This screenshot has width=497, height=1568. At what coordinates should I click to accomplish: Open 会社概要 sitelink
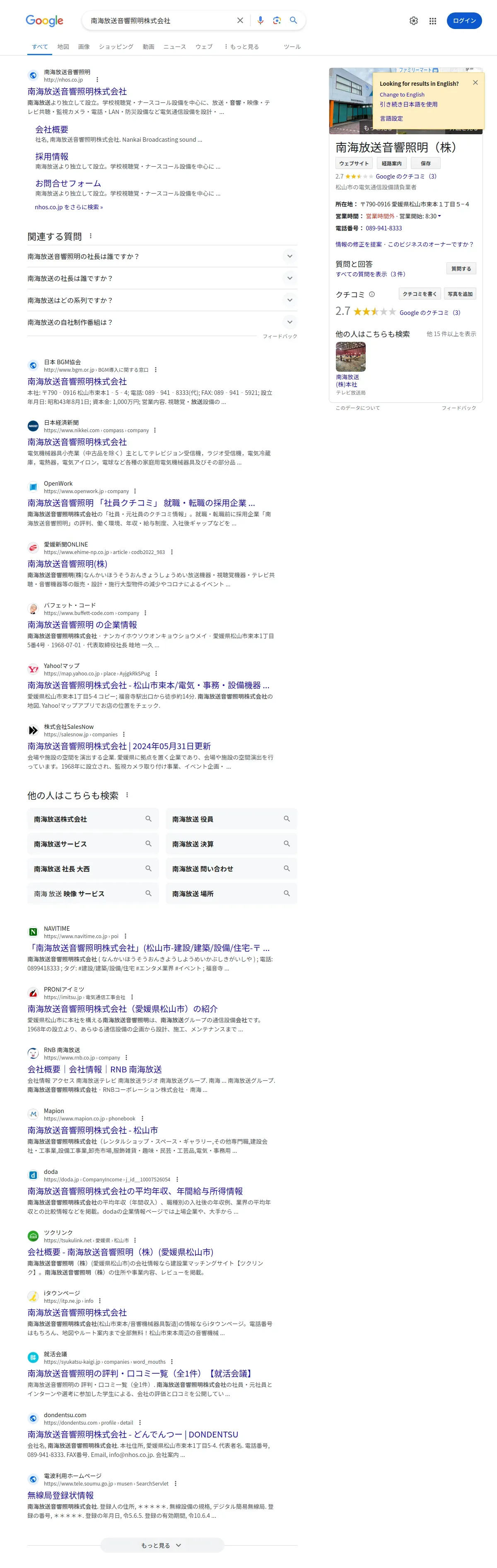(x=52, y=130)
